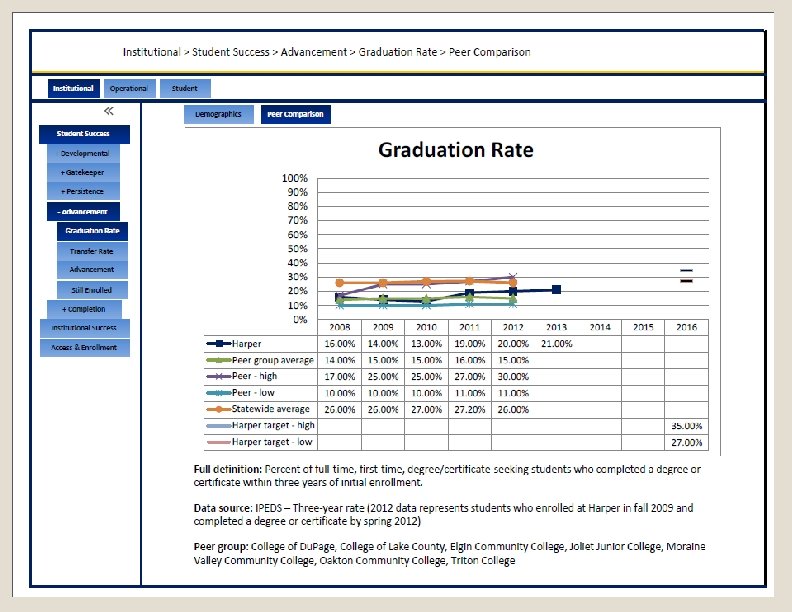Select Graduation Rate in the sidebar
792x612 pixels.
point(92,231)
